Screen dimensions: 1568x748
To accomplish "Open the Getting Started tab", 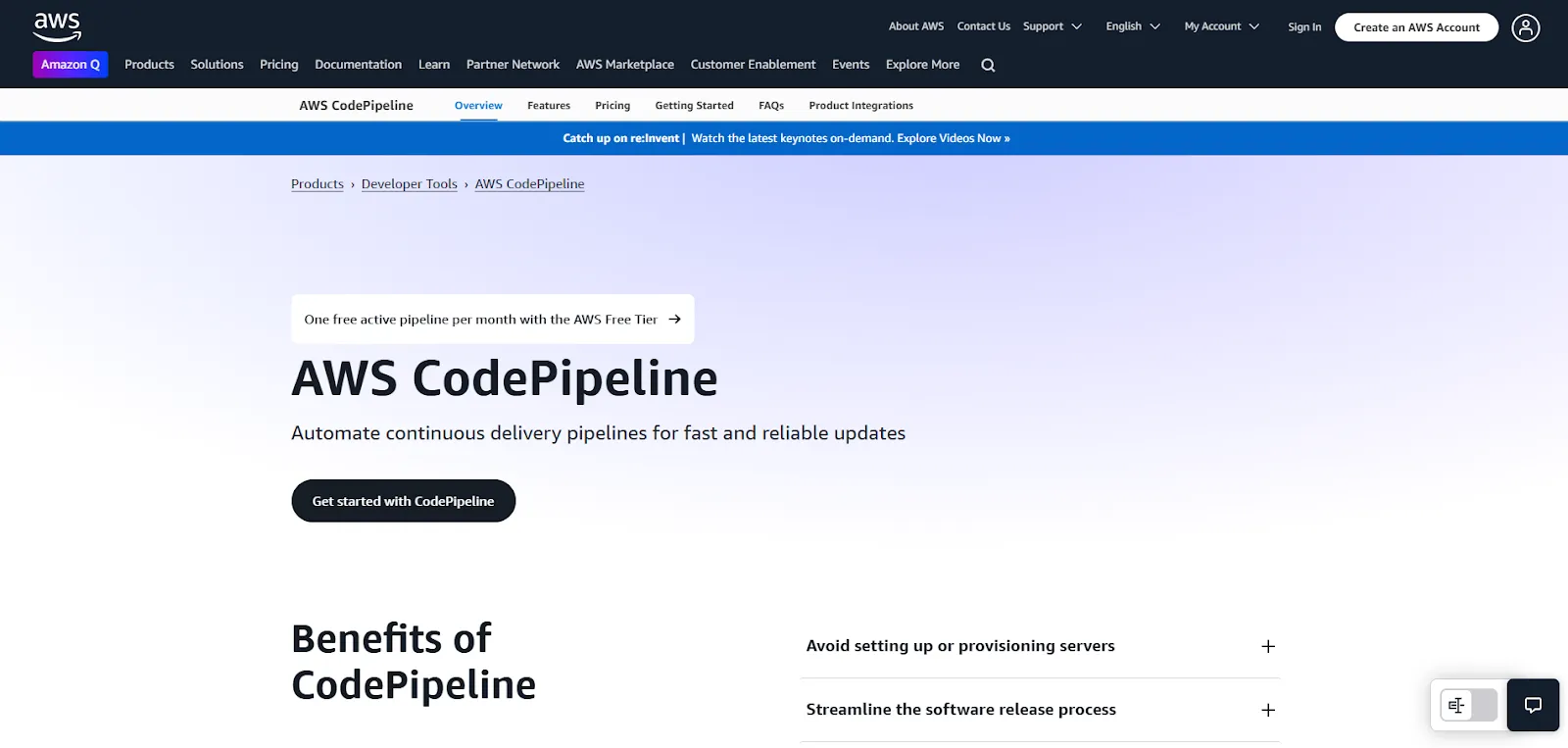I will click(x=694, y=106).
